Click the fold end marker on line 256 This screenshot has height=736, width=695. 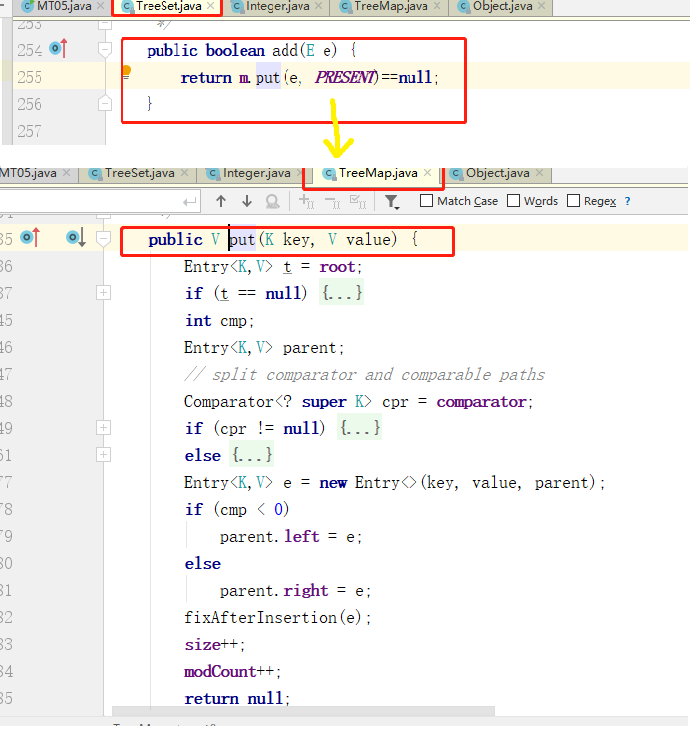click(105, 104)
